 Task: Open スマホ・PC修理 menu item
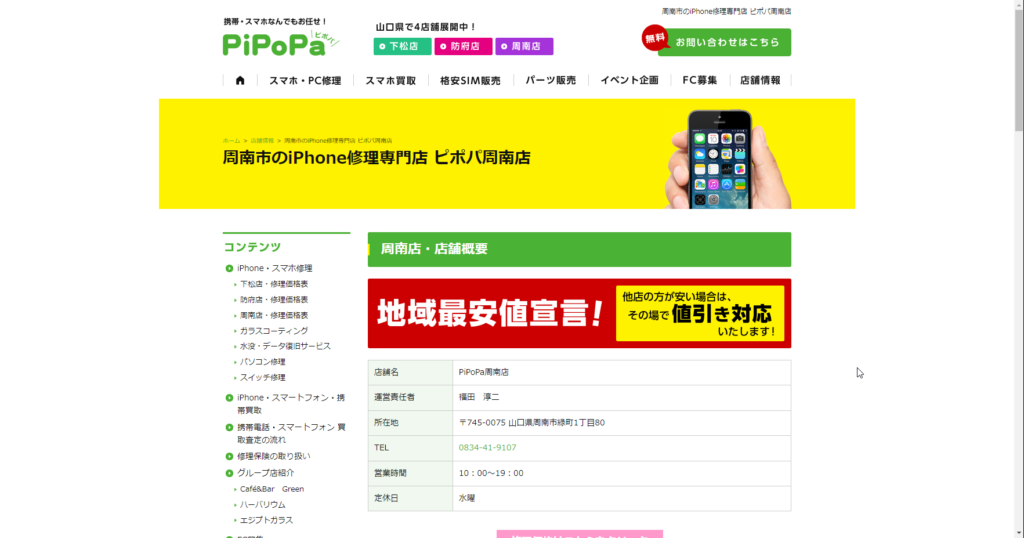(x=305, y=80)
